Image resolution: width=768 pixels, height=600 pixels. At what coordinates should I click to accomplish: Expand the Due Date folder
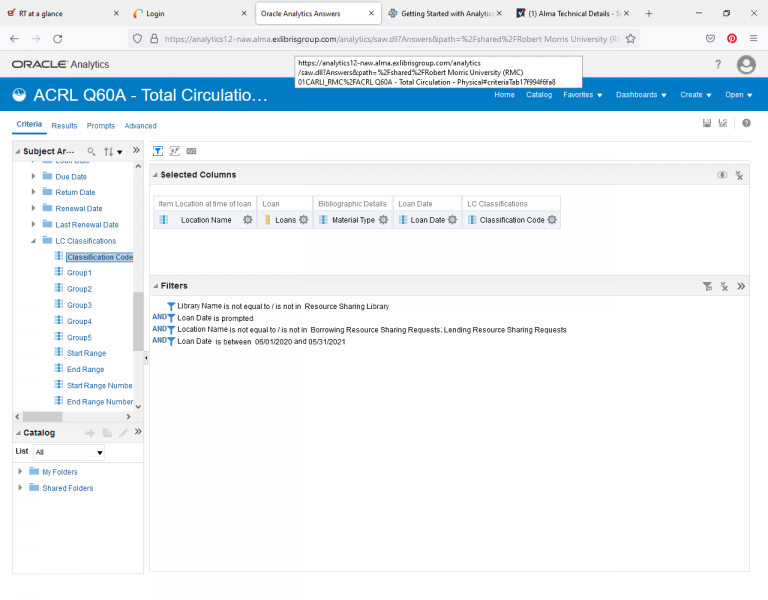tap(33, 176)
